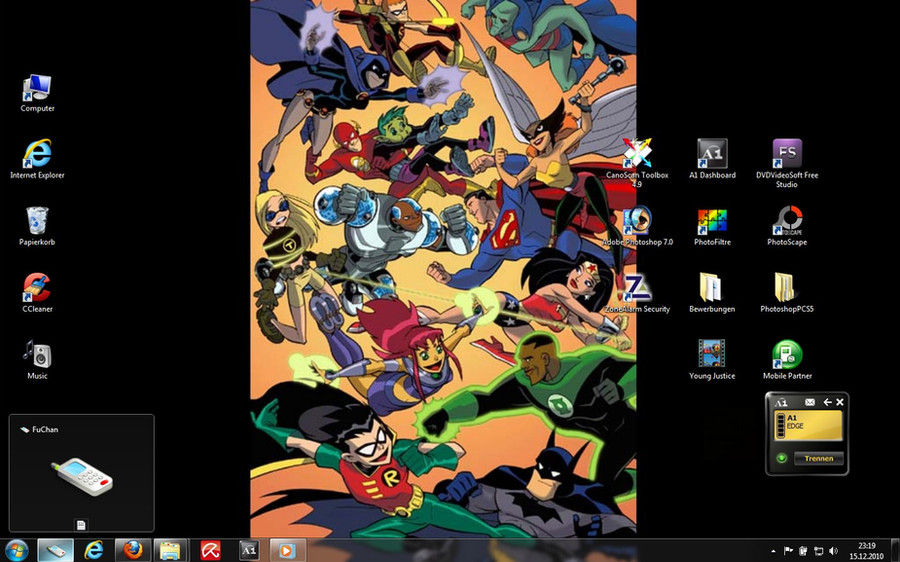The height and width of the screenshot is (562, 900).
Task: Open the Papierkorb recycle bin
Action: click(x=37, y=226)
